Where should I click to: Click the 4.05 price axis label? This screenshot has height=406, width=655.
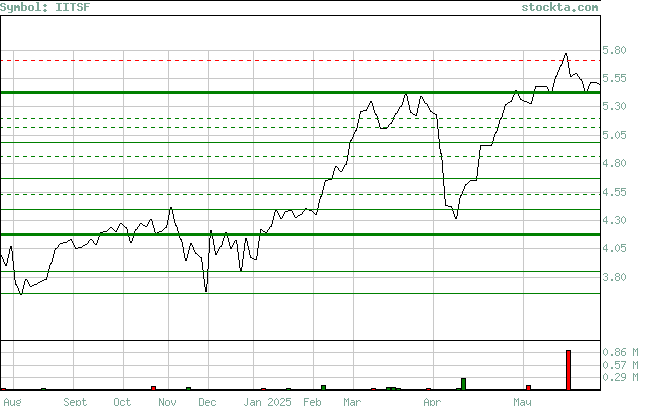pyautogui.click(x=614, y=248)
